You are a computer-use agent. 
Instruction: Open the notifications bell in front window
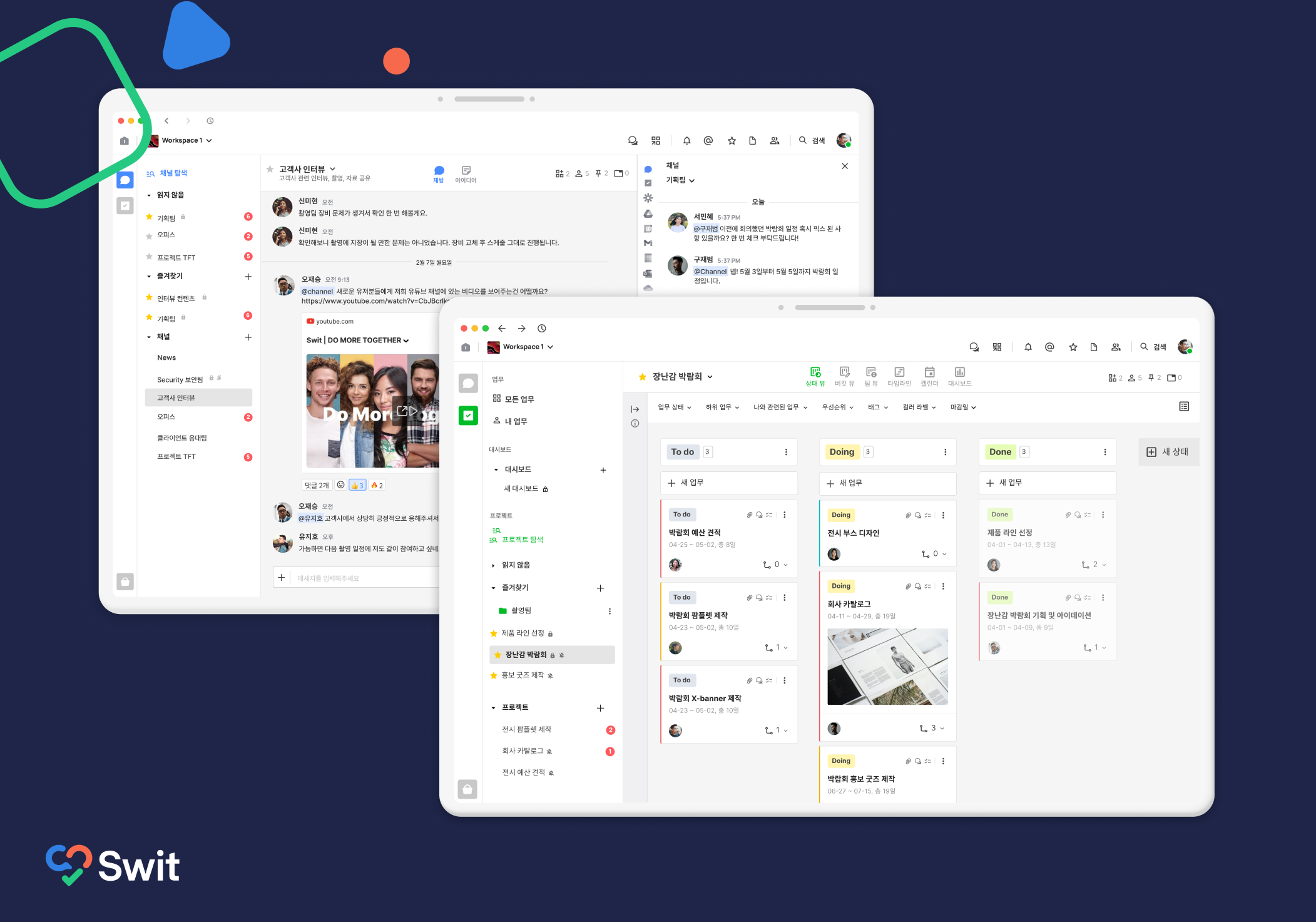click(1028, 347)
